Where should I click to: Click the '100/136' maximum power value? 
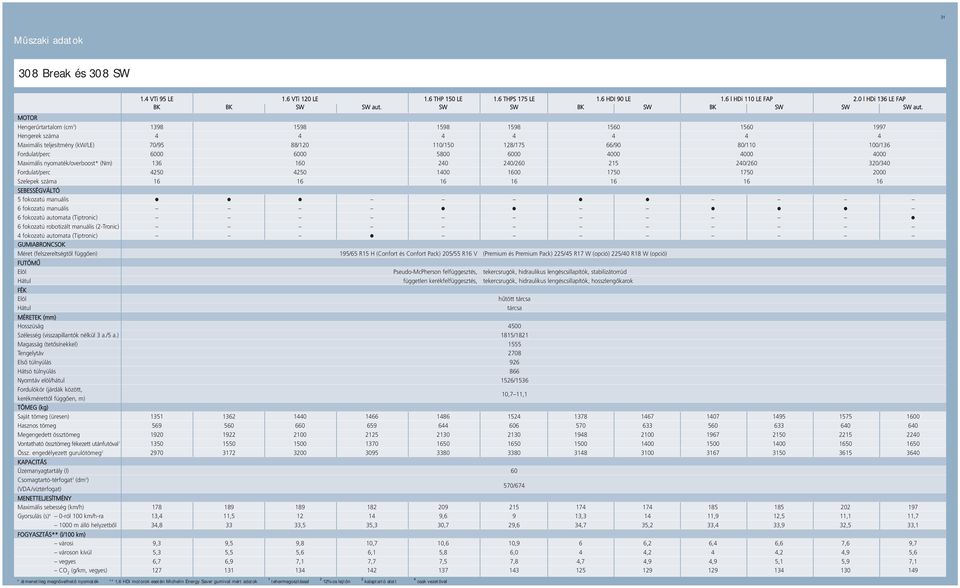879,145
